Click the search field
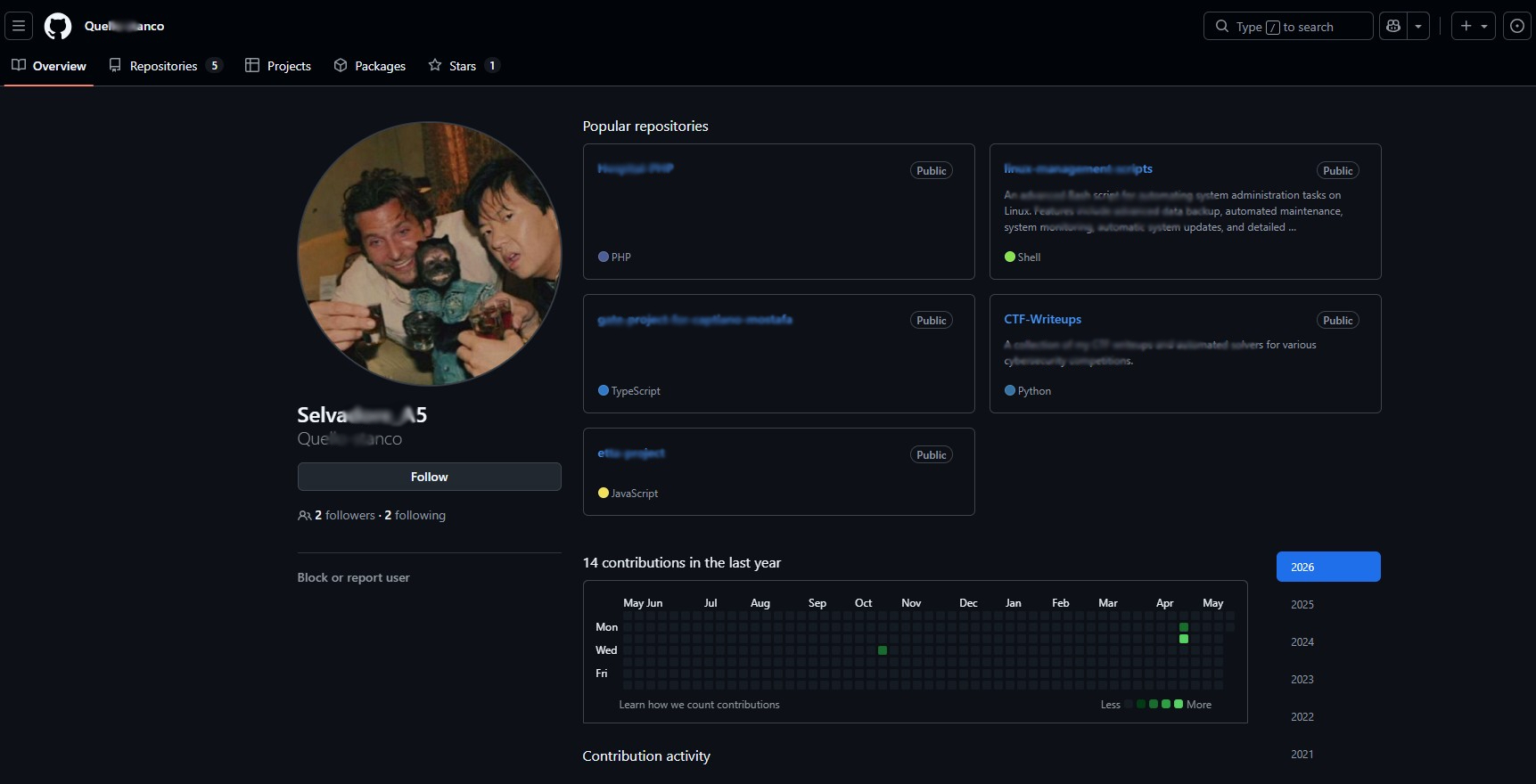Screen dimensions: 1536x784 point(1288,26)
